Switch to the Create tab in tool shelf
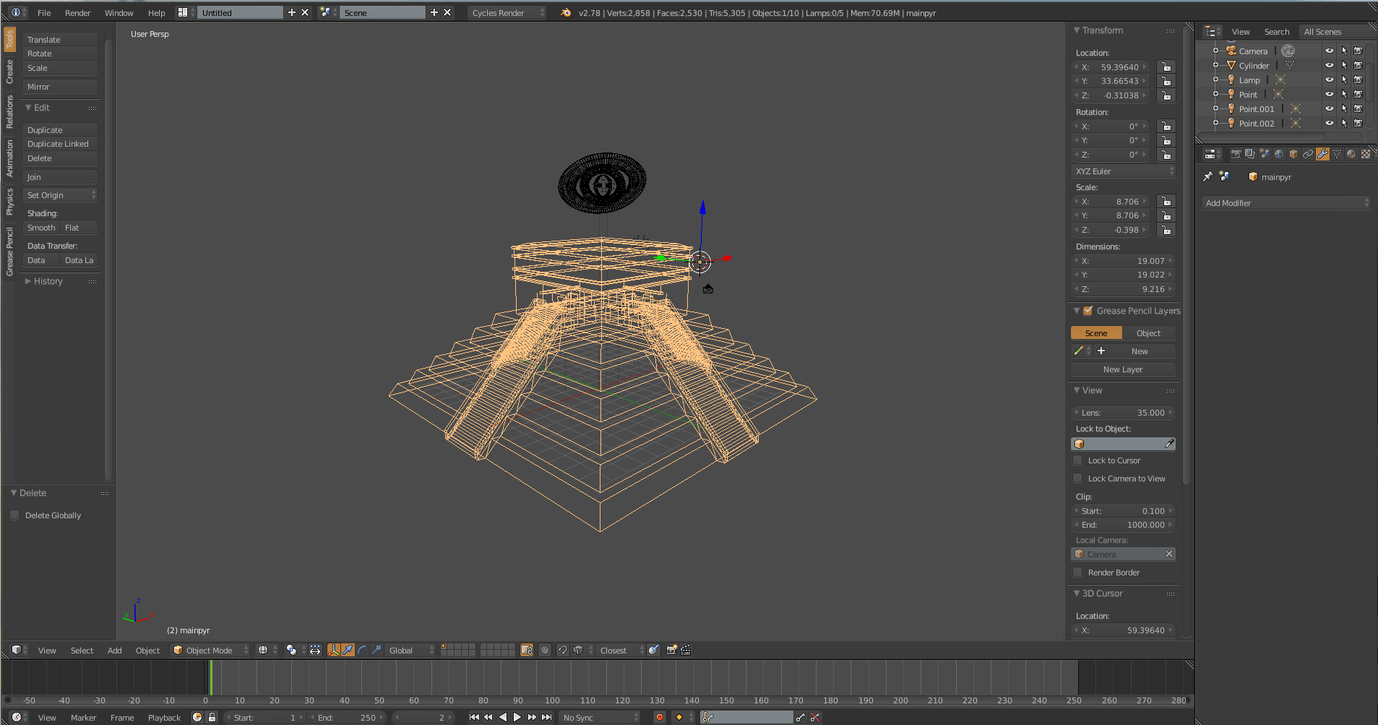1378x725 pixels. pyautogui.click(x=9, y=71)
